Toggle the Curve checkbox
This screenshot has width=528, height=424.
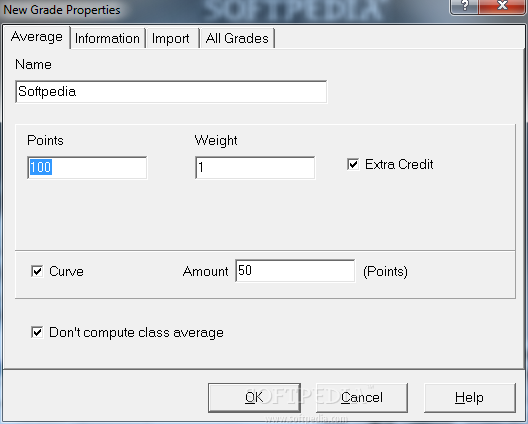coord(37,271)
